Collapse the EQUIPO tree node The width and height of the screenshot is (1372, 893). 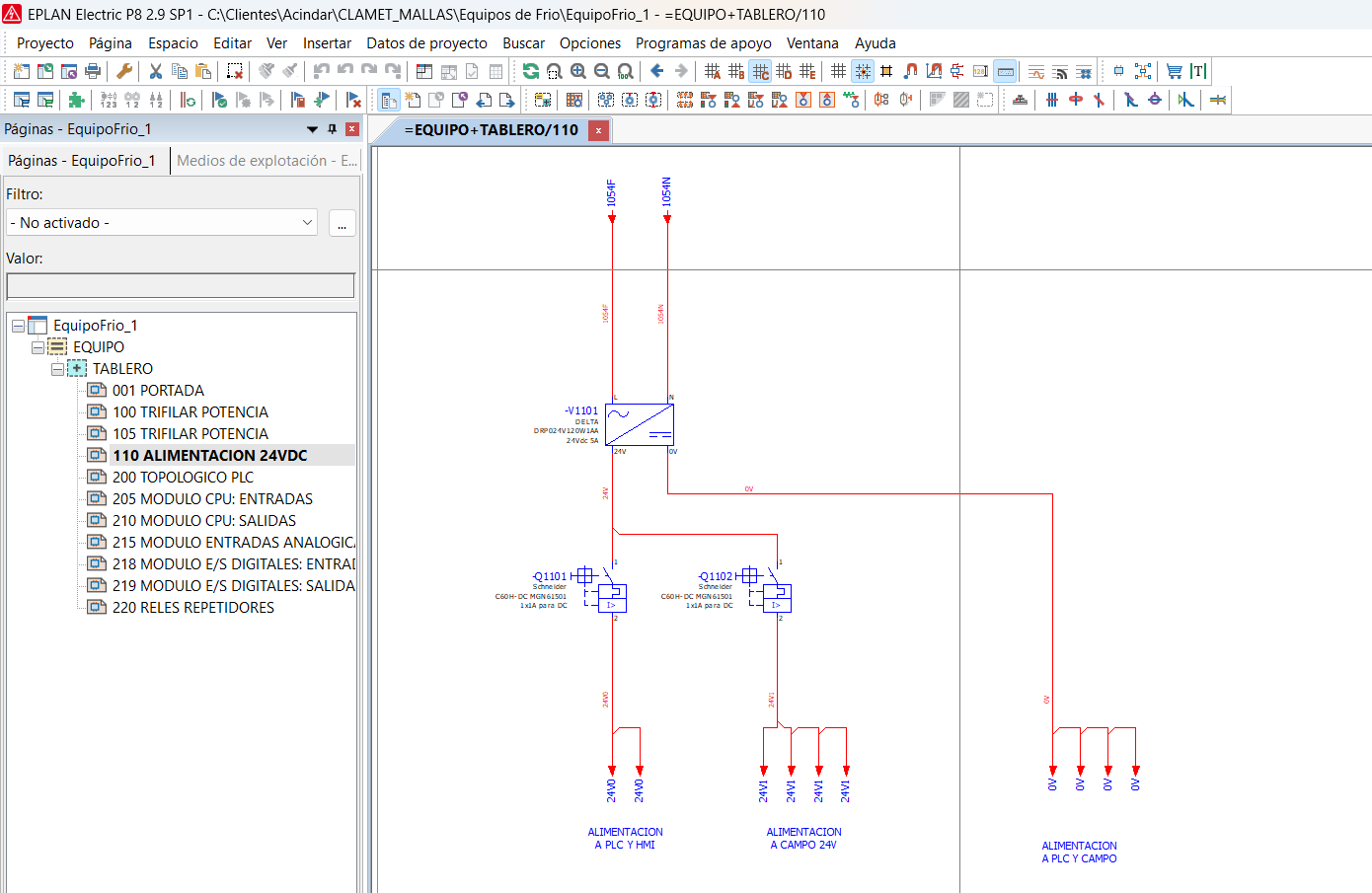coord(38,347)
